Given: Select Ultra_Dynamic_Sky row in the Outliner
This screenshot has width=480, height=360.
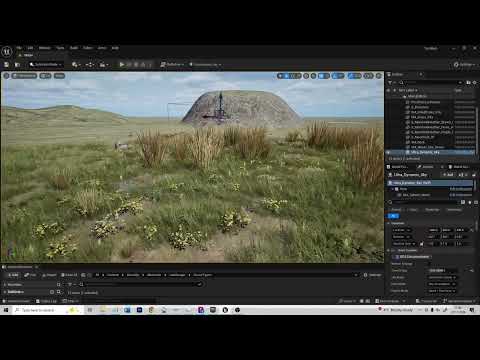Looking at the screenshot, I should point(431,152).
